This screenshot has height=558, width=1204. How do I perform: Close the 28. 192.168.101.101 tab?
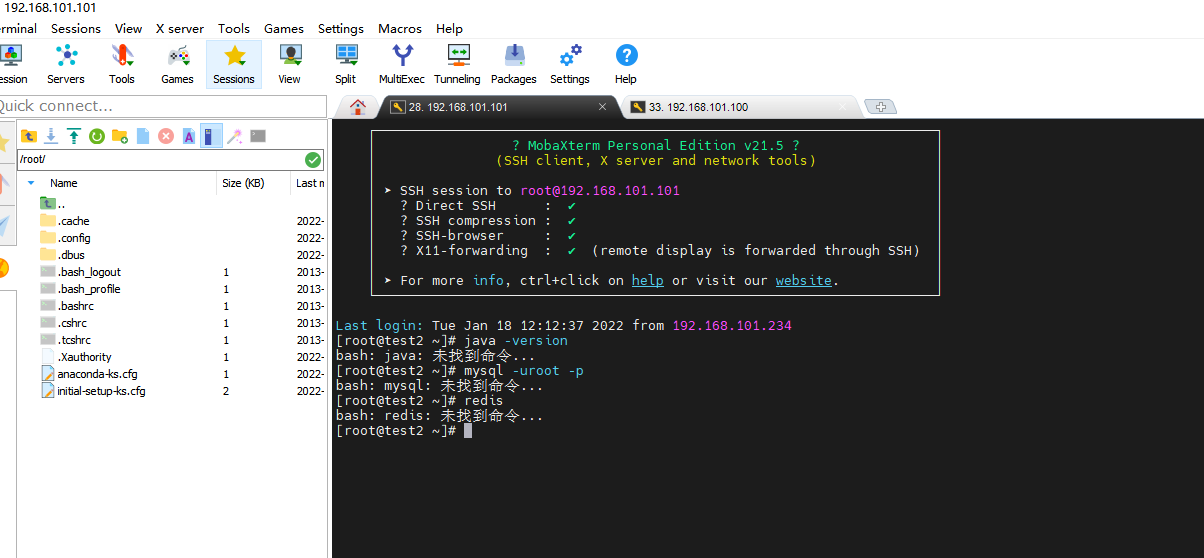602,107
